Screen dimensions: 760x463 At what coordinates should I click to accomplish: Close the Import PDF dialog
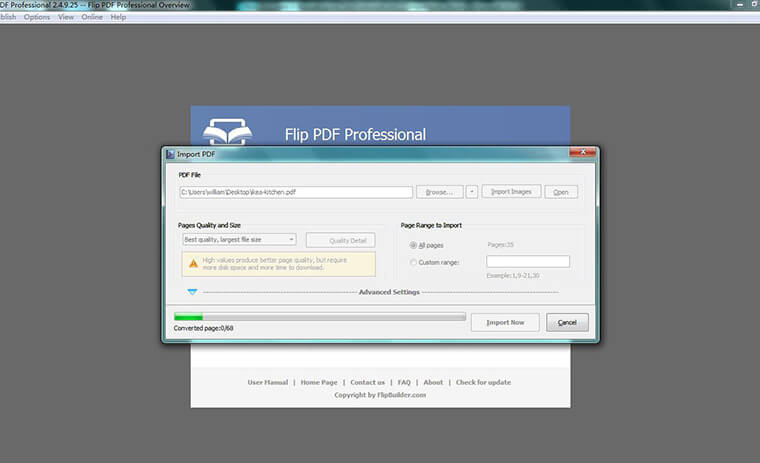[x=583, y=152]
